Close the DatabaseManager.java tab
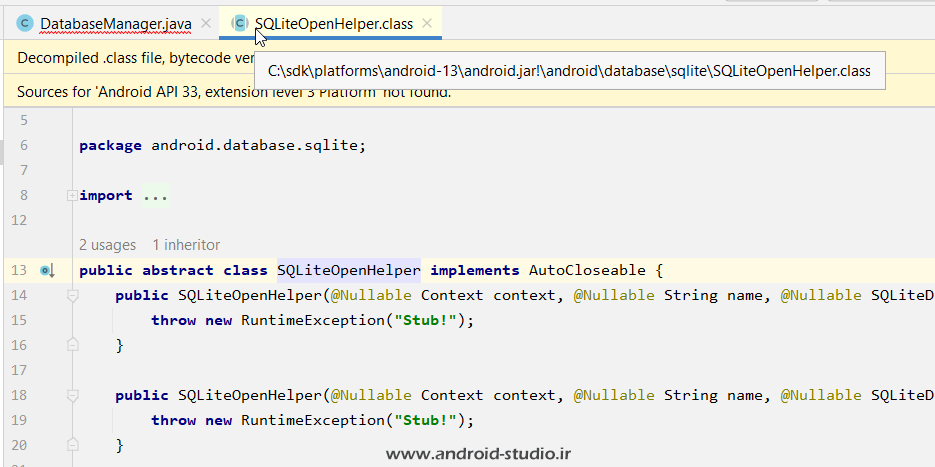The height and width of the screenshot is (467, 935). click(x=206, y=23)
